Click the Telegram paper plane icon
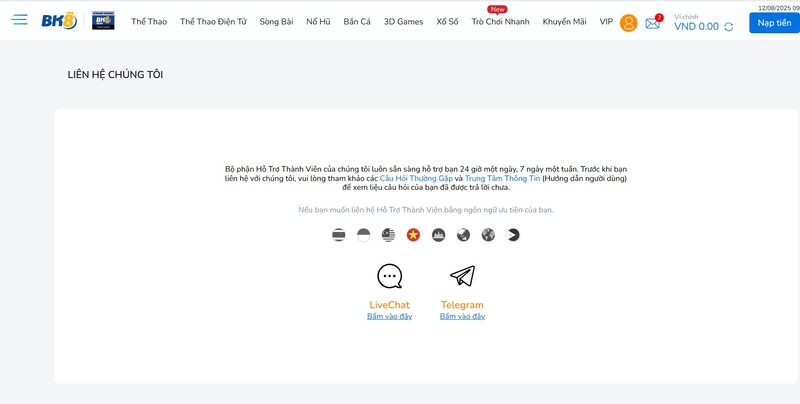 point(462,276)
